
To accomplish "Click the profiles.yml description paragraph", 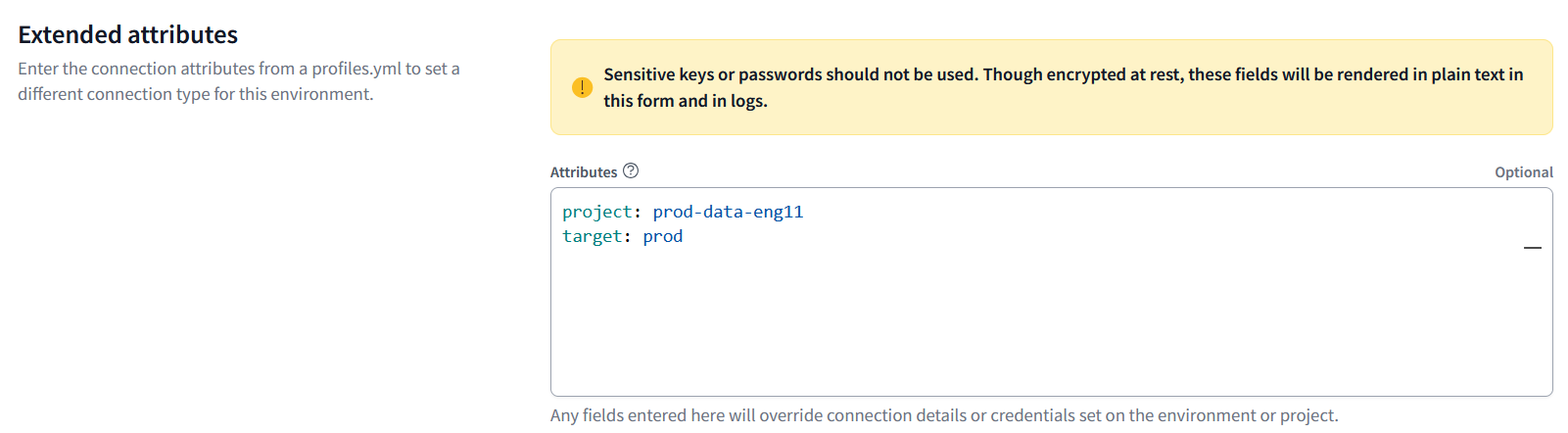I will pos(239,81).
